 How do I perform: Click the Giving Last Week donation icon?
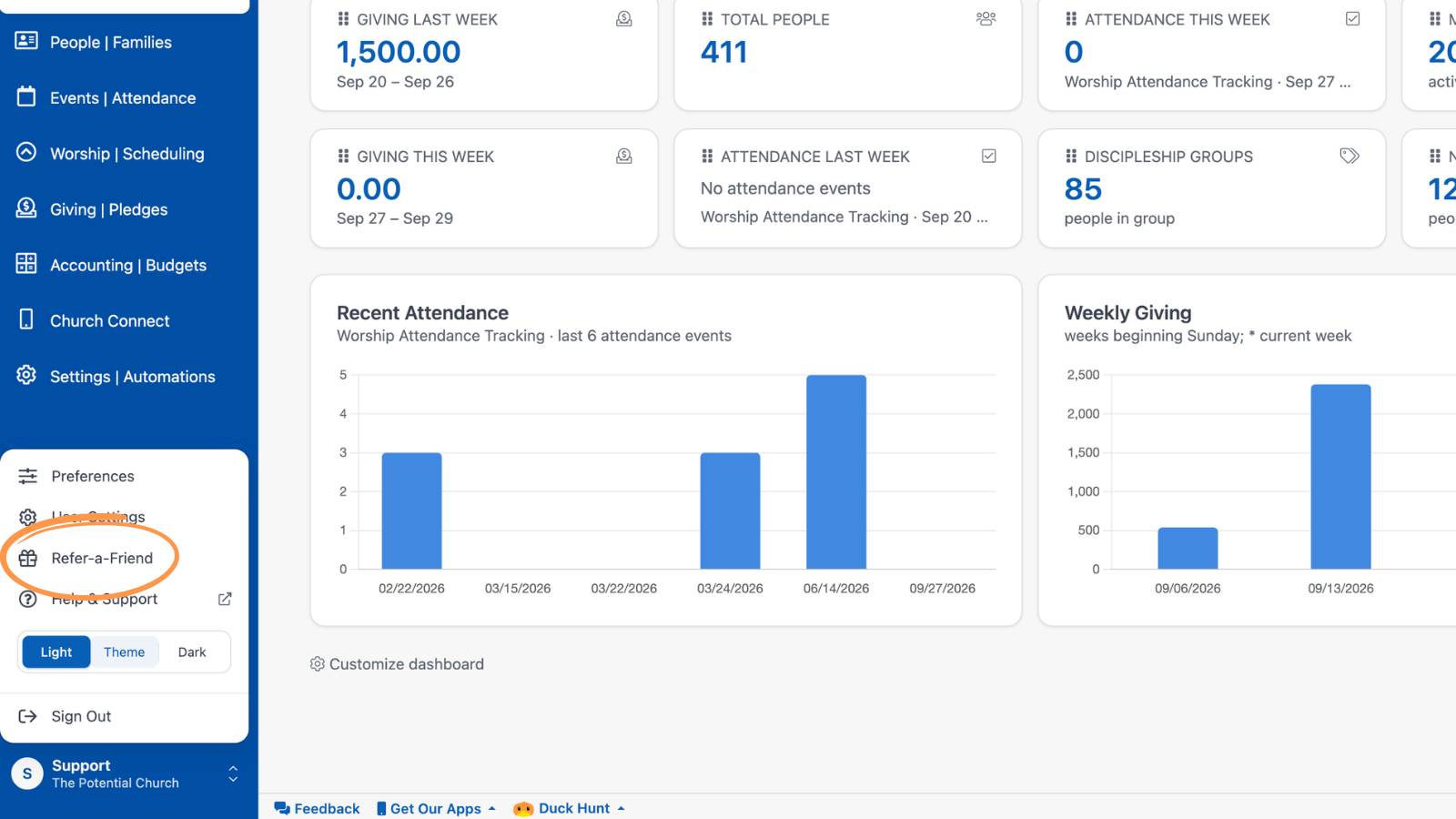[x=624, y=18]
